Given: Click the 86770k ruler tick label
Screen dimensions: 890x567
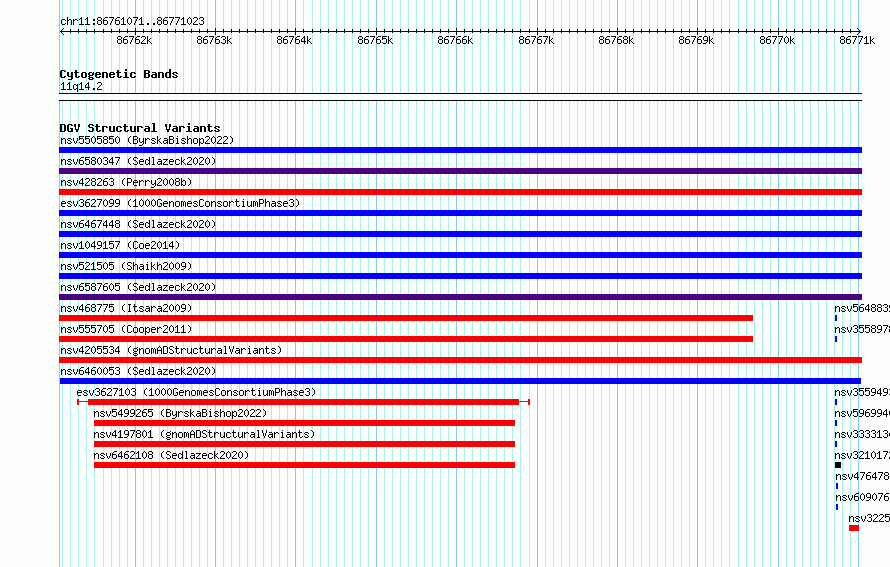Looking at the screenshot, I should click(x=777, y=40).
